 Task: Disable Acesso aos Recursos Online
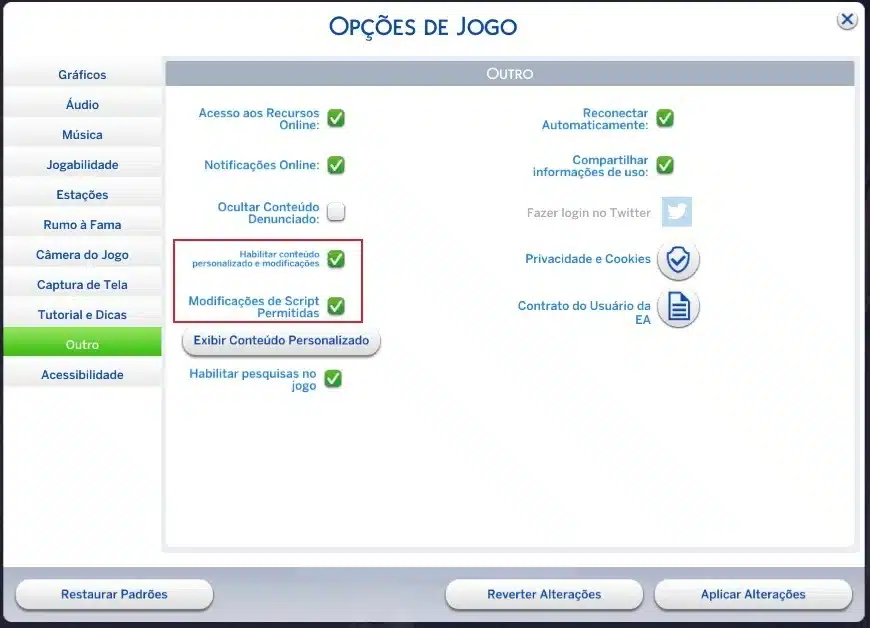coord(335,118)
